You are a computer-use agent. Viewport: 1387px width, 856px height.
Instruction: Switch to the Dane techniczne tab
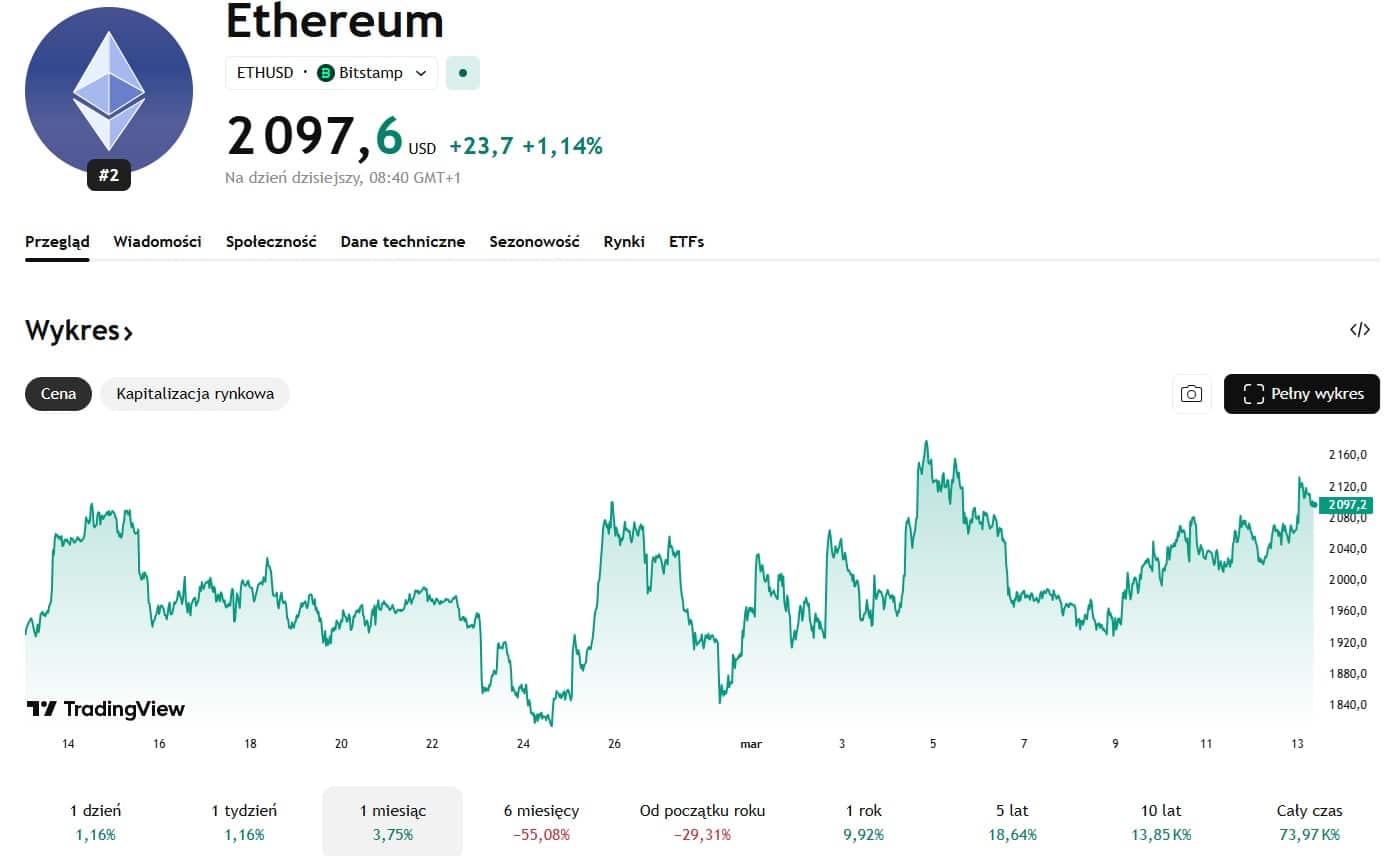point(402,242)
